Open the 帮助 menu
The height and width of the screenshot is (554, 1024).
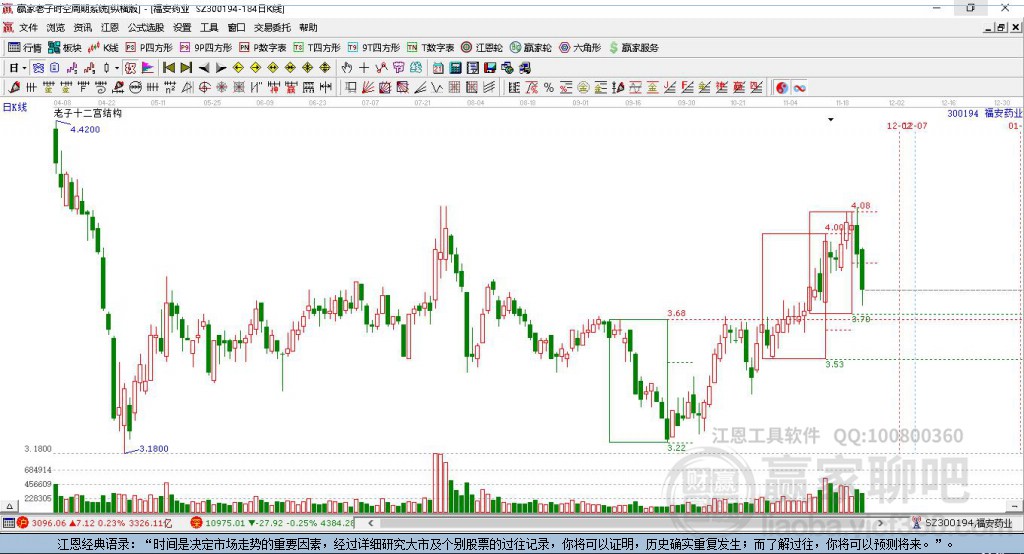coord(308,27)
